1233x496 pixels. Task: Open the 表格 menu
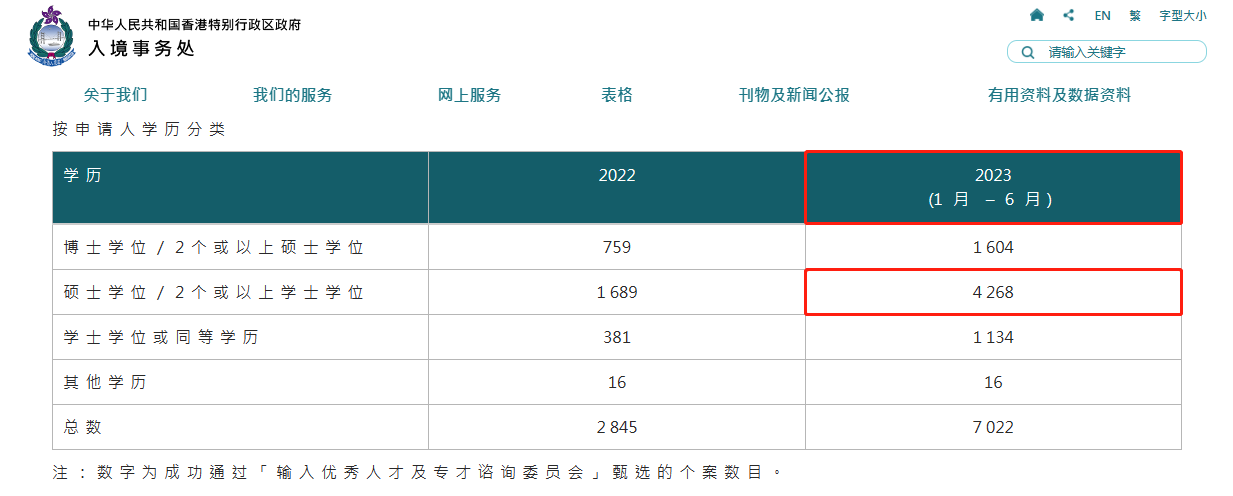(x=617, y=95)
